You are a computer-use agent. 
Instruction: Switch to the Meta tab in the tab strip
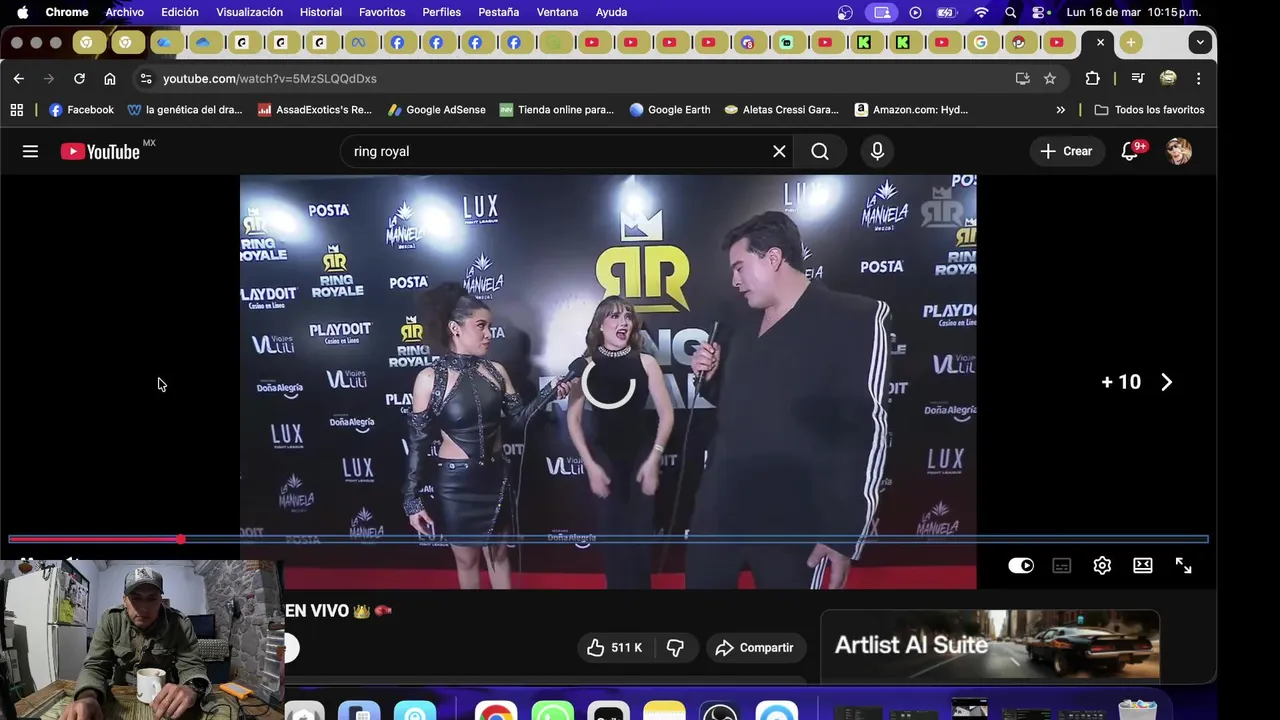coord(358,42)
